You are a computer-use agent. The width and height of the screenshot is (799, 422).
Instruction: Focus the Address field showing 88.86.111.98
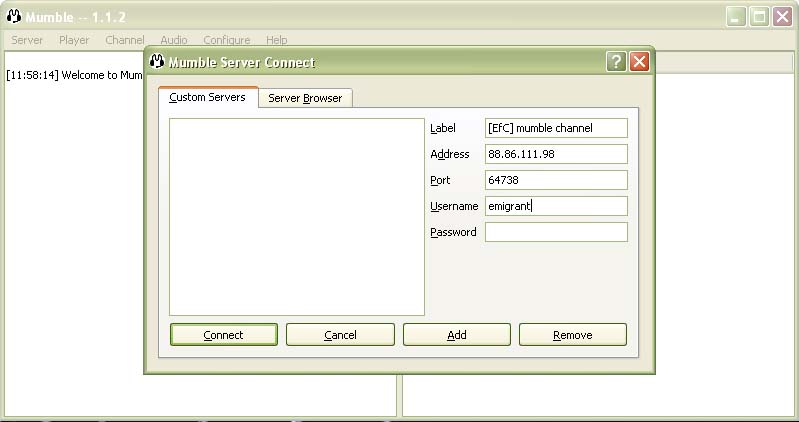click(556, 154)
